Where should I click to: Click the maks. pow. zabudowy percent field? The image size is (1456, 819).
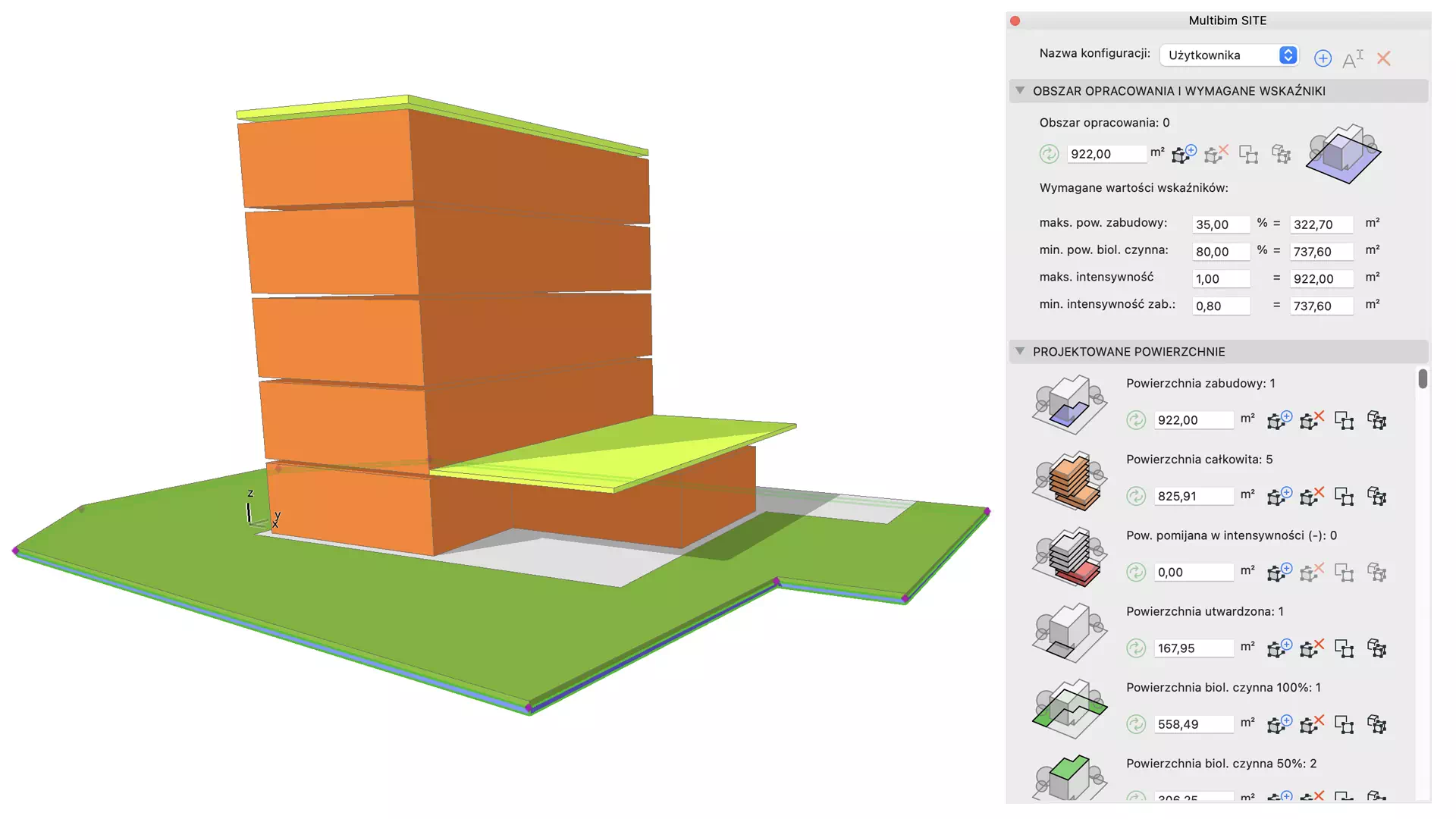[x=1219, y=224]
